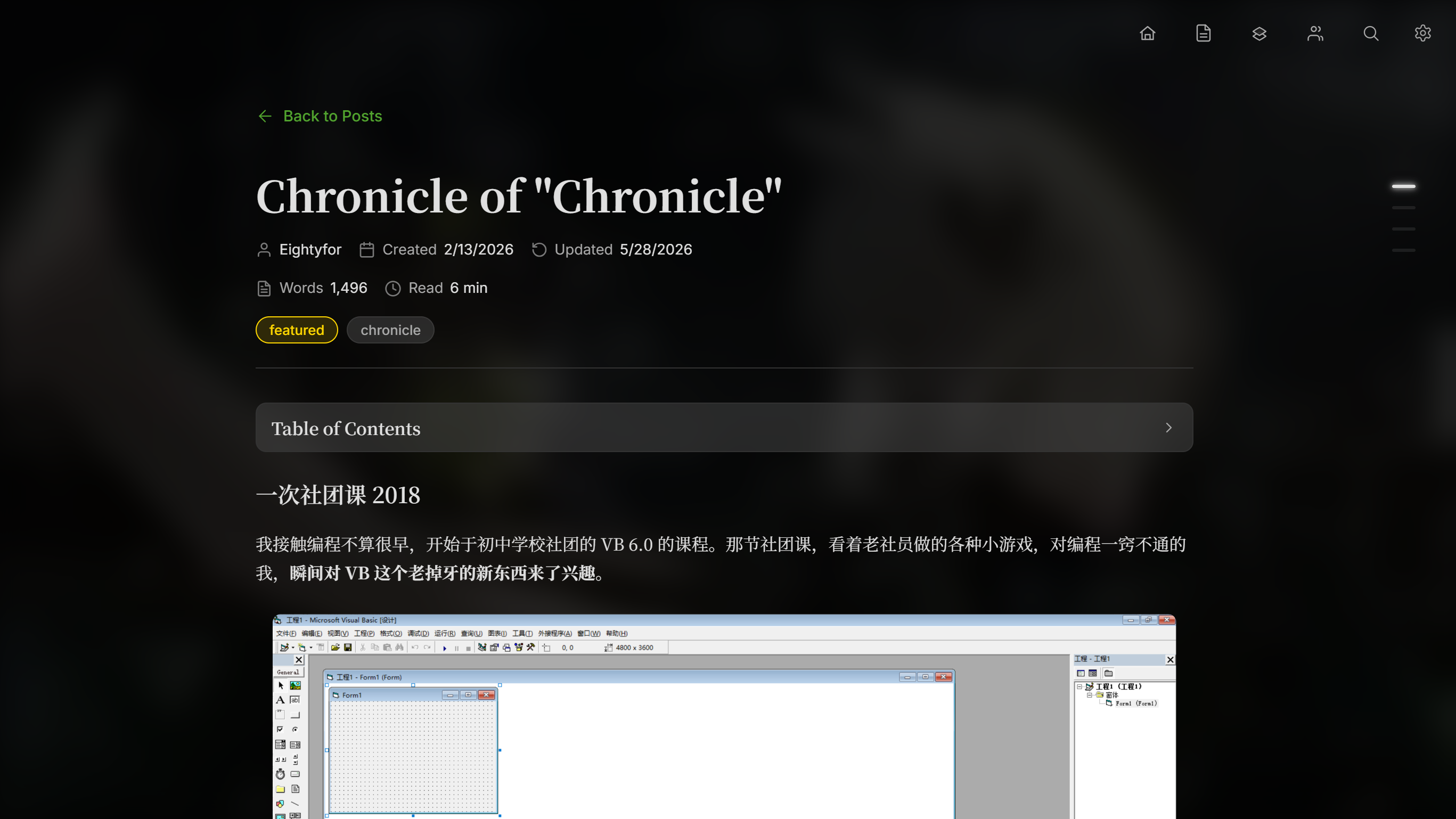This screenshot has height=819, width=1456.
Task: Click the post title Chronicle of "Chronicle"
Action: (519, 195)
